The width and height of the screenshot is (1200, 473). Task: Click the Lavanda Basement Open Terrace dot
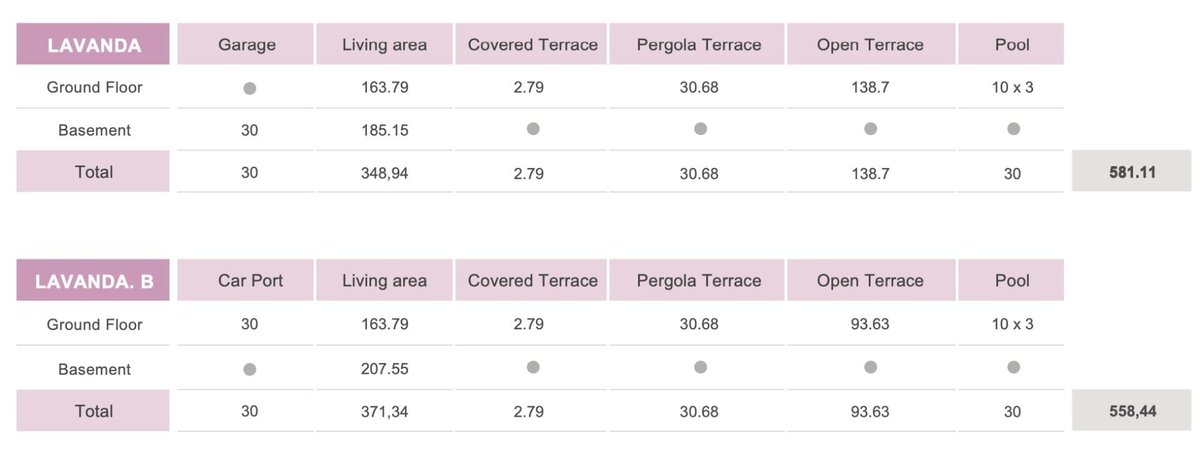pyautogui.click(x=870, y=129)
